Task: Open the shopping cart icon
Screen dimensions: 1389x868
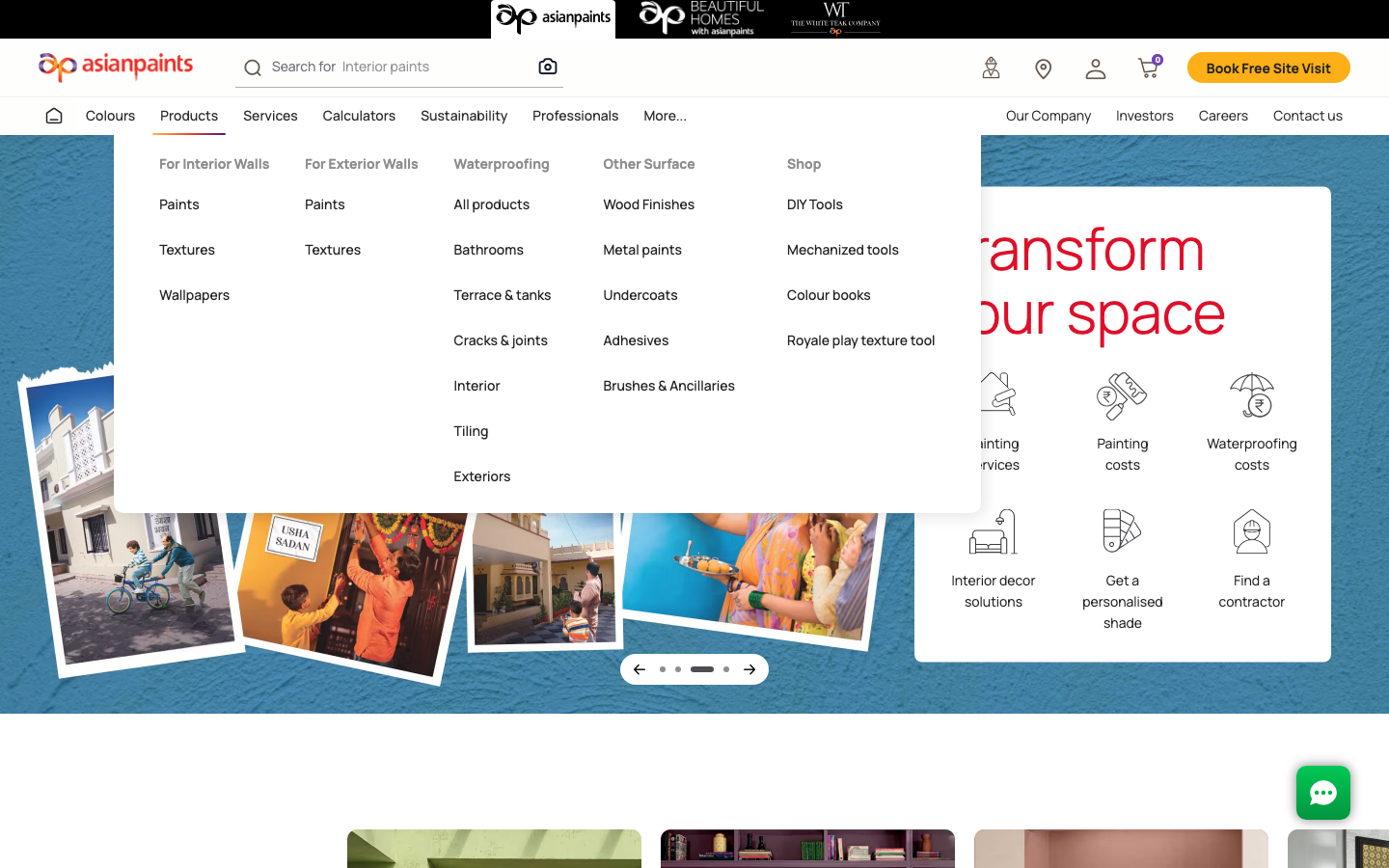Action: (1149, 68)
